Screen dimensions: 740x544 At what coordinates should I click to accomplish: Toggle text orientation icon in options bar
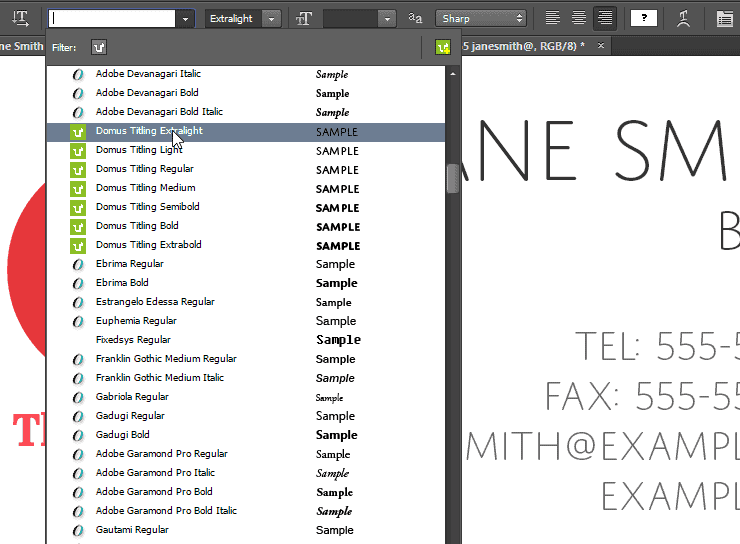click(x=20, y=18)
